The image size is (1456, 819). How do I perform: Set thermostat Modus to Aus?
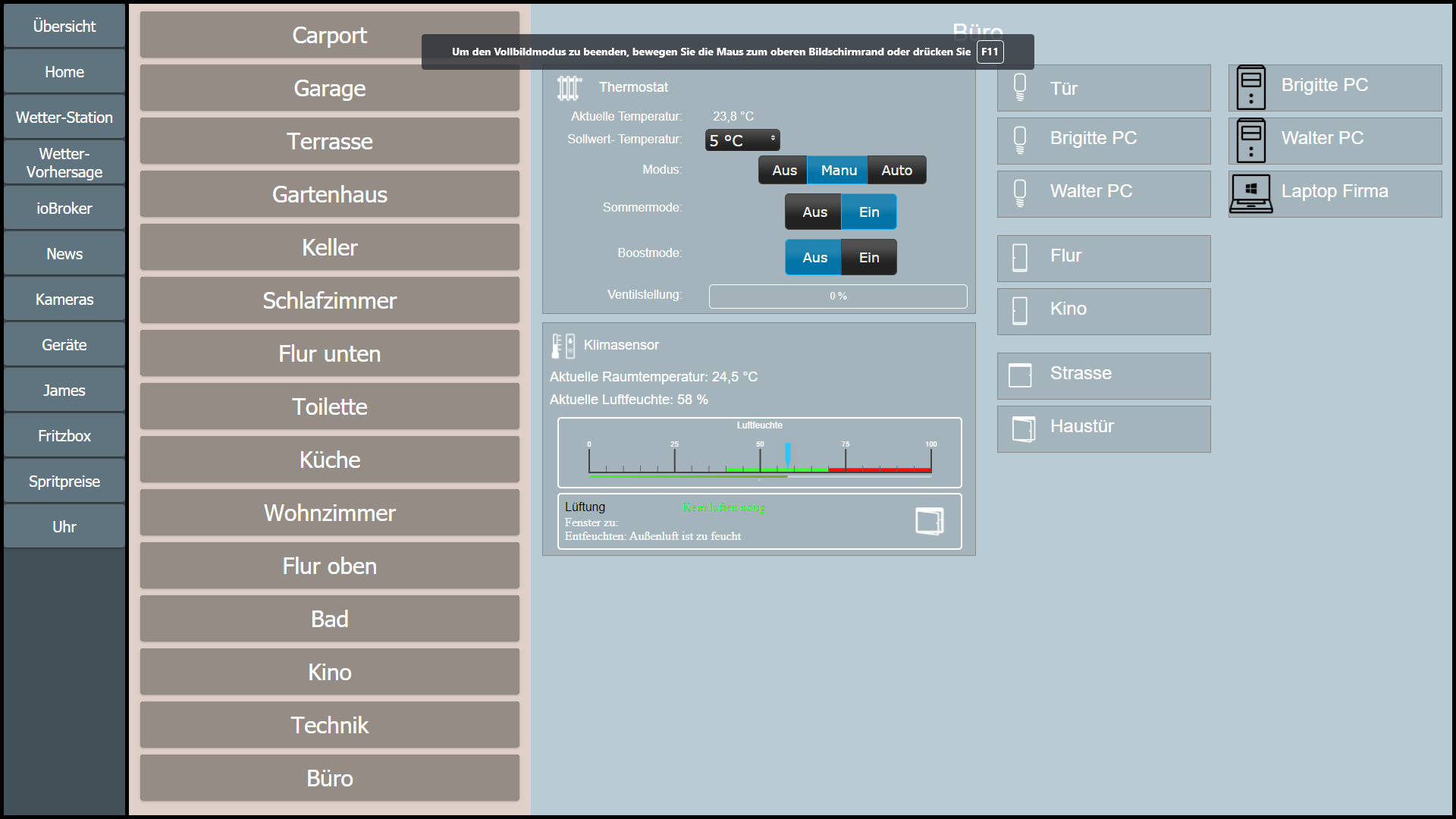point(783,171)
